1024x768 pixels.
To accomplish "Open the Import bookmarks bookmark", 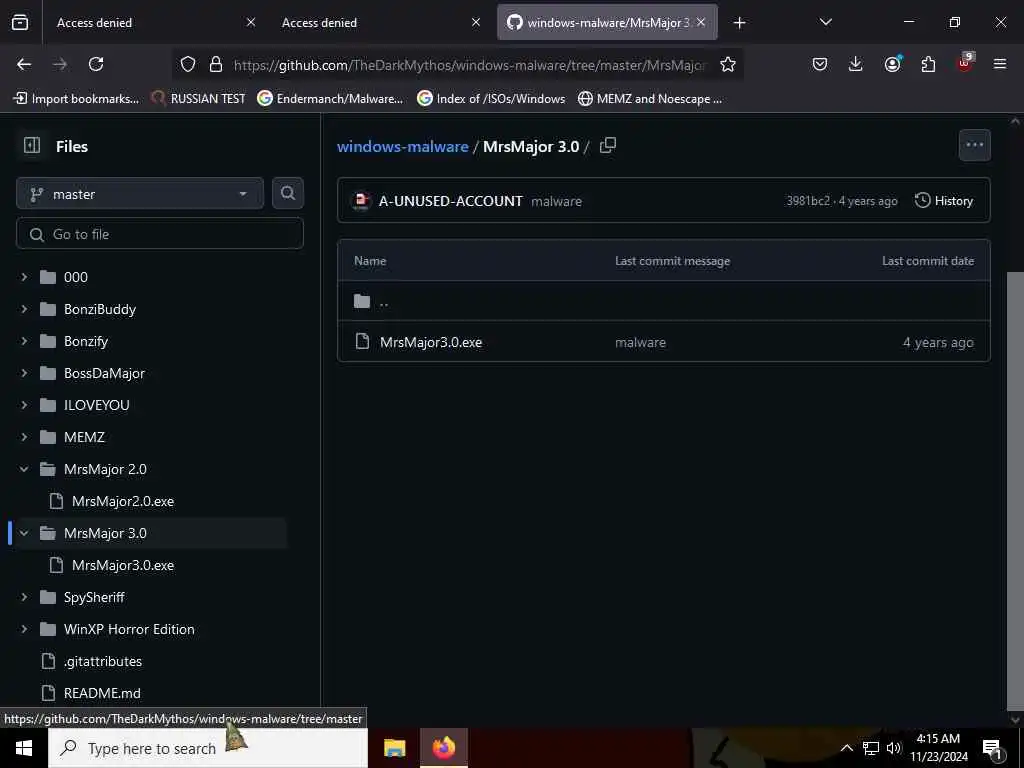I will click(x=76, y=99).
